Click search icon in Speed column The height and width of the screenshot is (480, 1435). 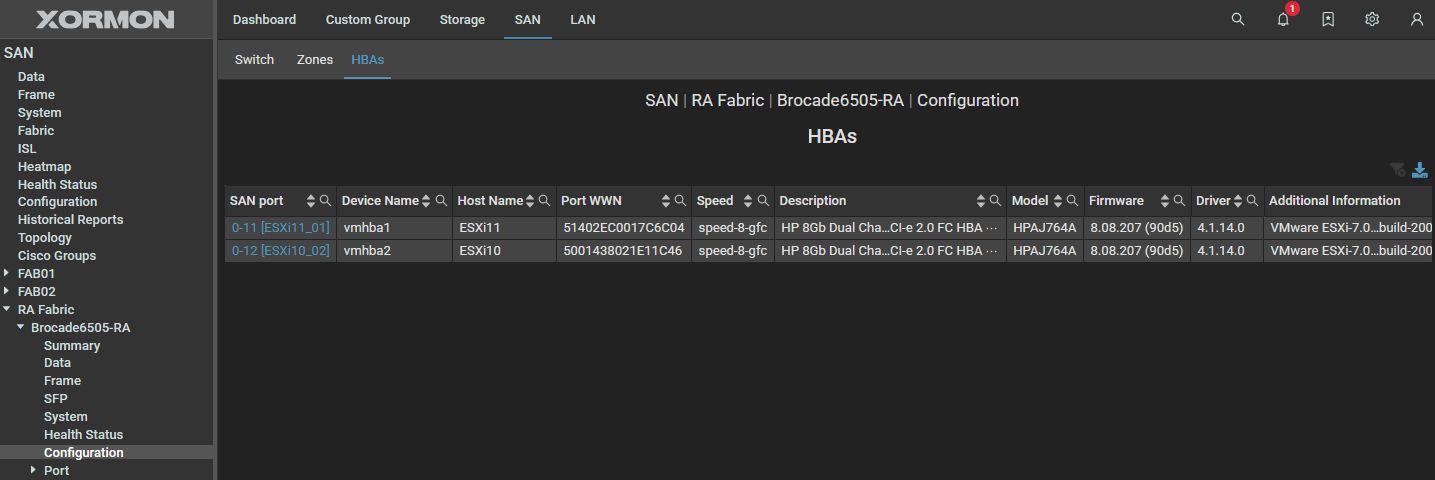click(763, 201)
